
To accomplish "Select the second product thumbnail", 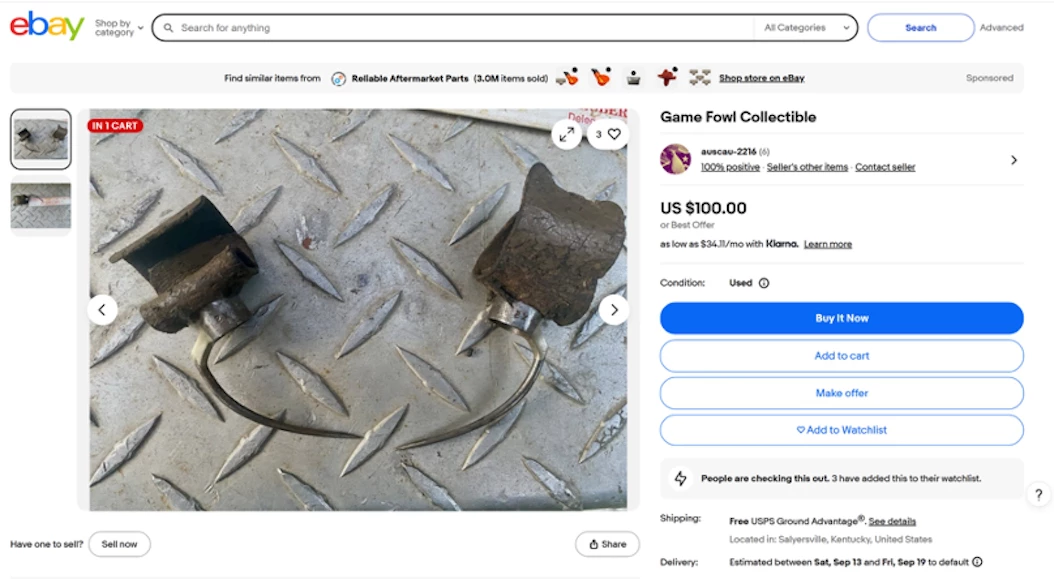I will pyautogui.click(x=41, y=206).
